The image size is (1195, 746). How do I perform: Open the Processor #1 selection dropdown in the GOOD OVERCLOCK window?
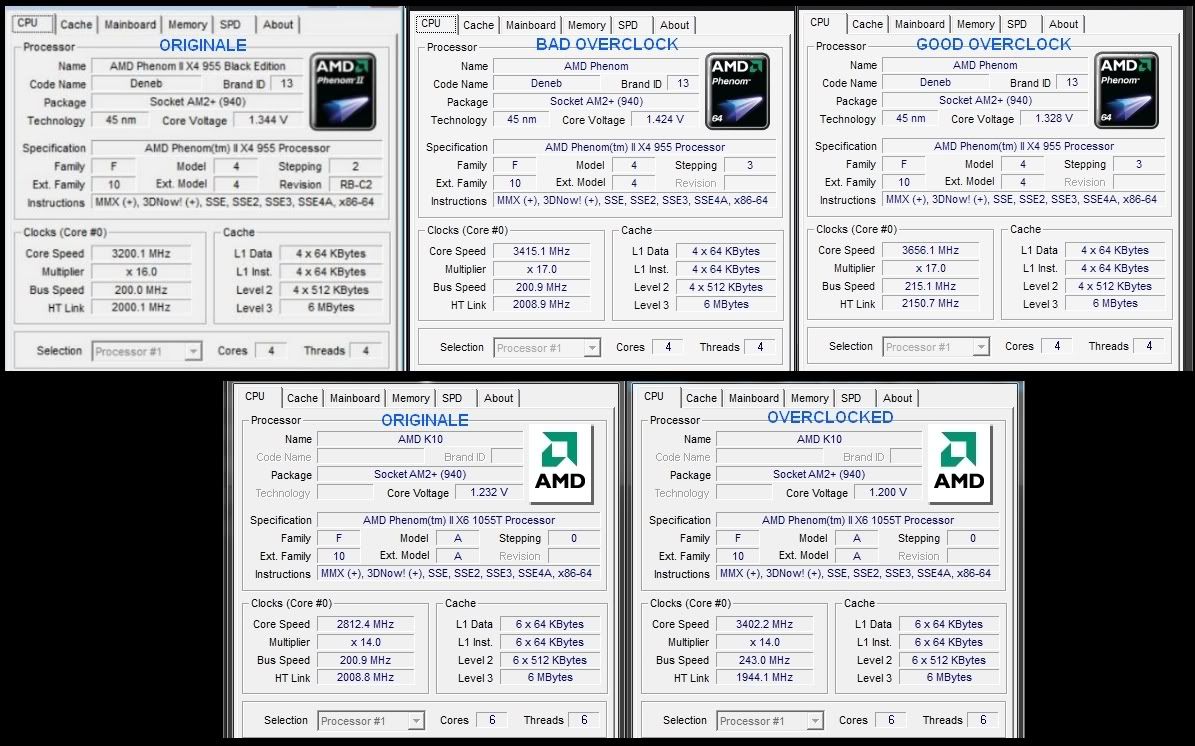pos(936,347)
